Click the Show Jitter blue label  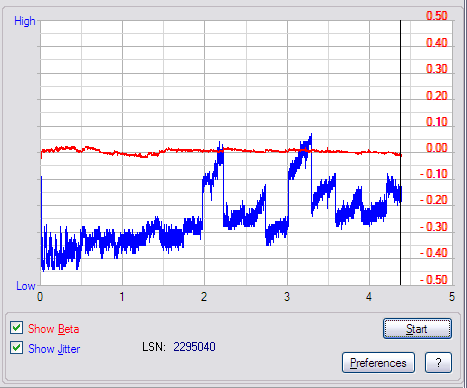[x=54, y=349]
